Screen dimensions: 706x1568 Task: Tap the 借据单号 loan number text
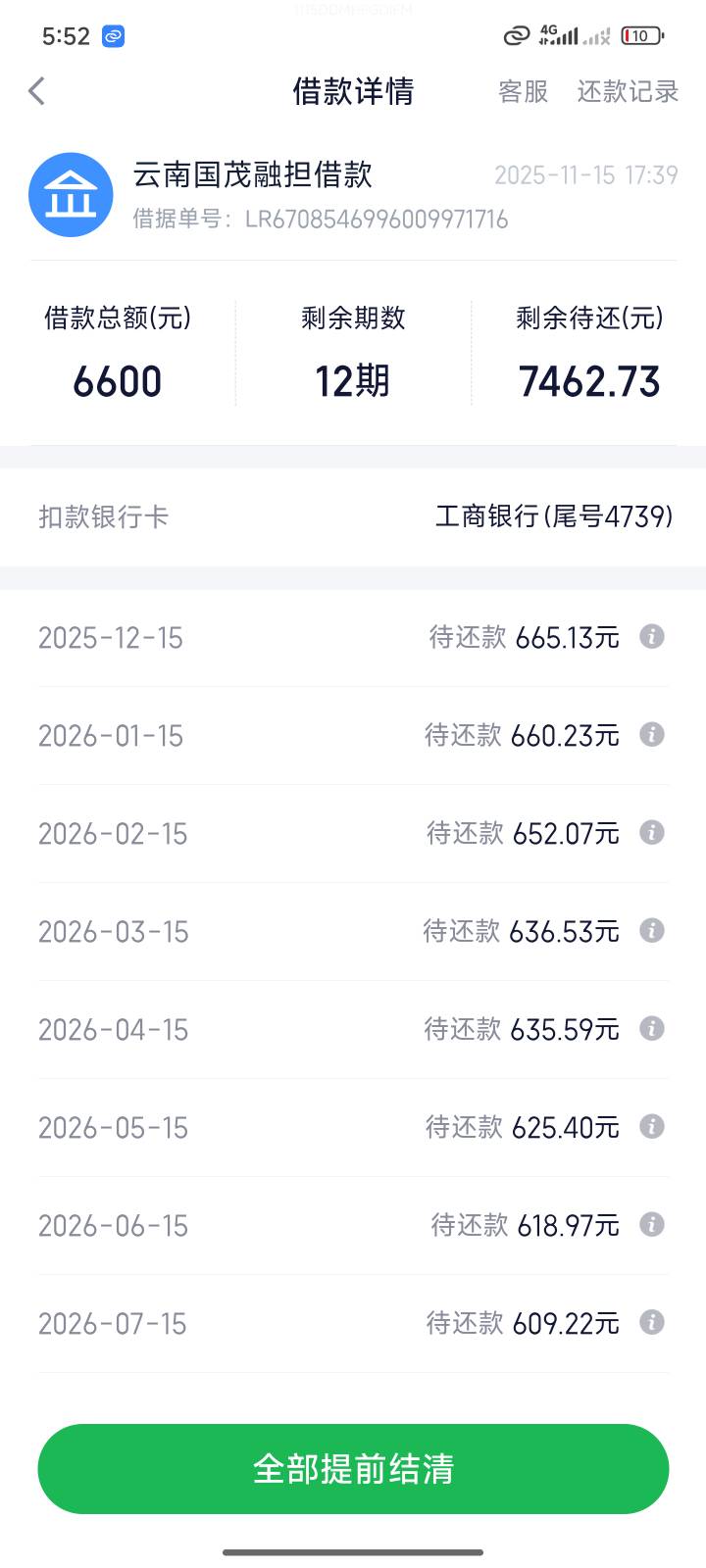point(321,219)
